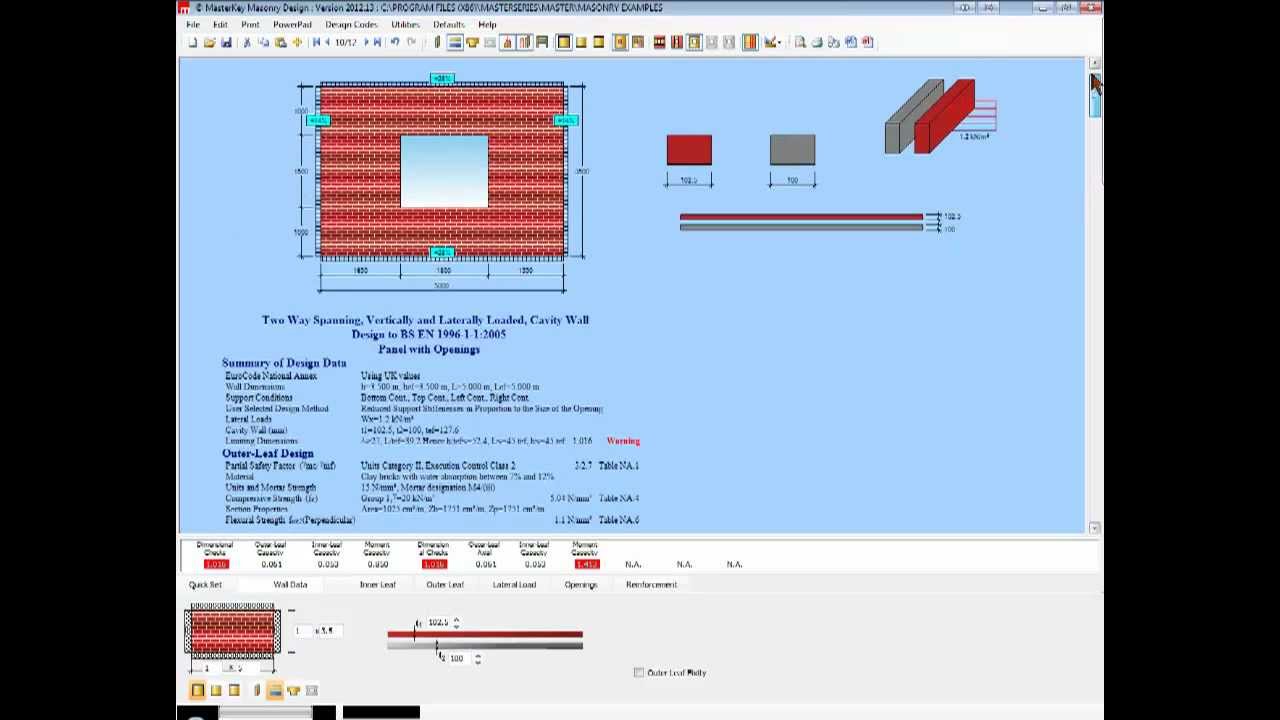Open the PowerPad menu
The width and height of the screenshot is (1280, 720).
click(x=292, y=24)
